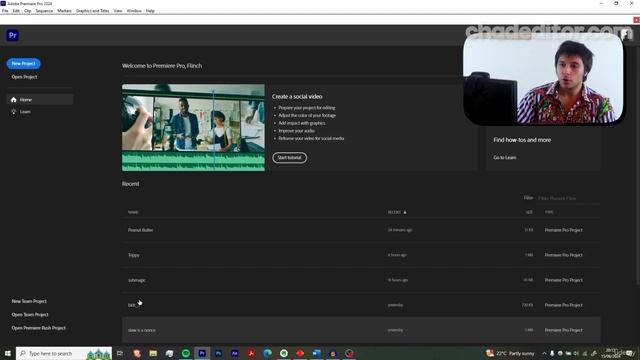
Task: Click the taskbar clock and date
Action: [x=611, y=353]
